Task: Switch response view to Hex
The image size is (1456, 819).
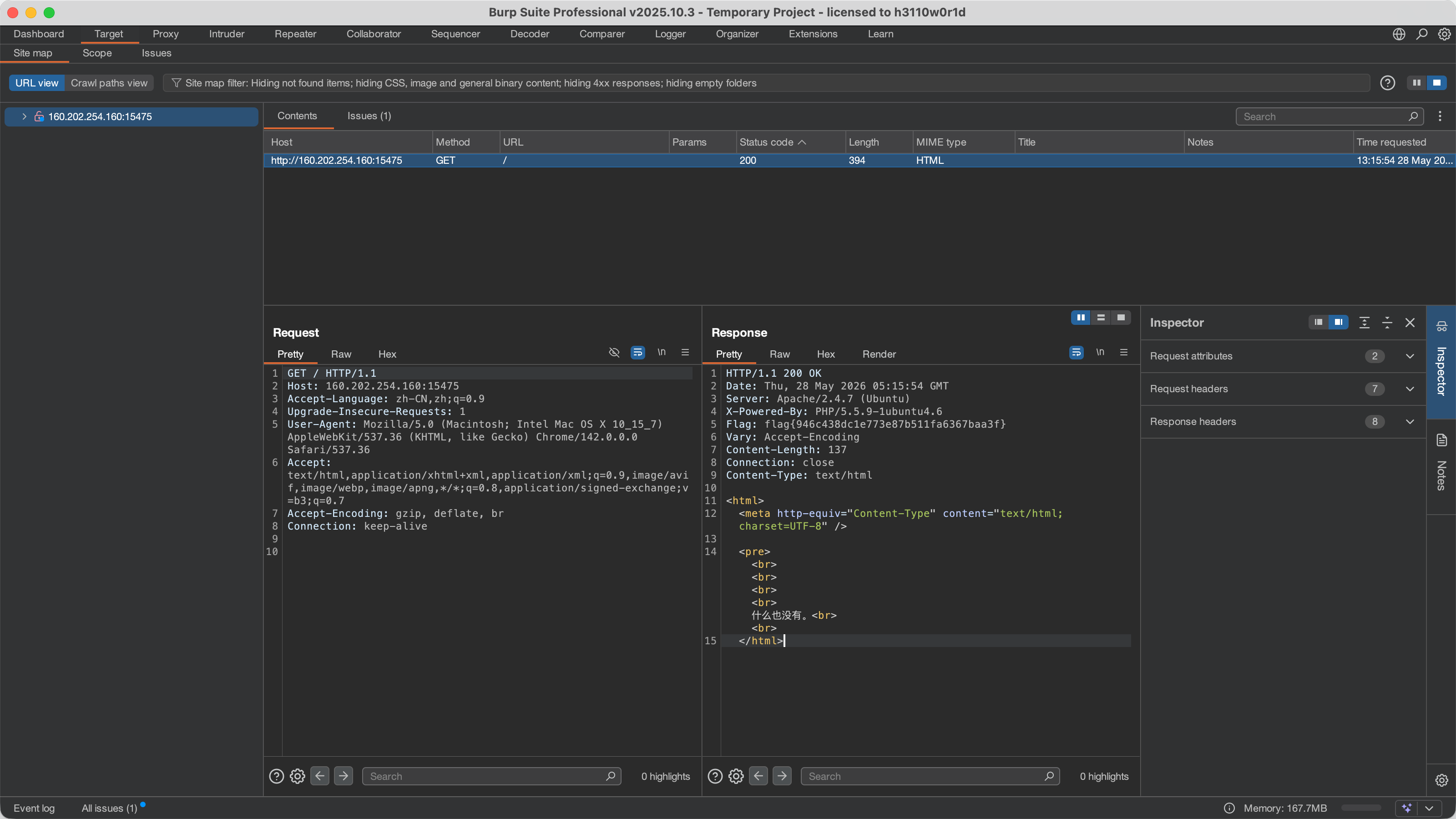Action: 826,354
